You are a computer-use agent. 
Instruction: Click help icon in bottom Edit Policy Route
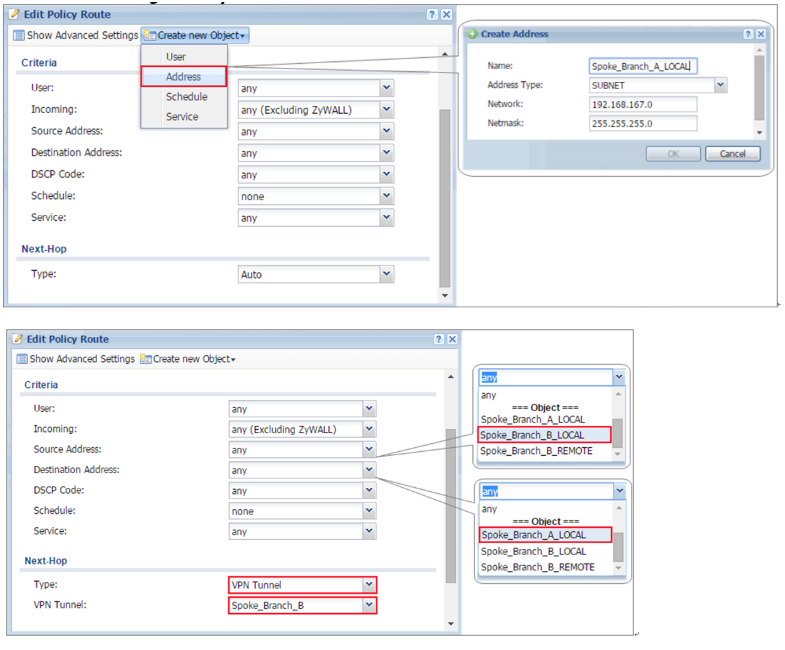point(438,340)
